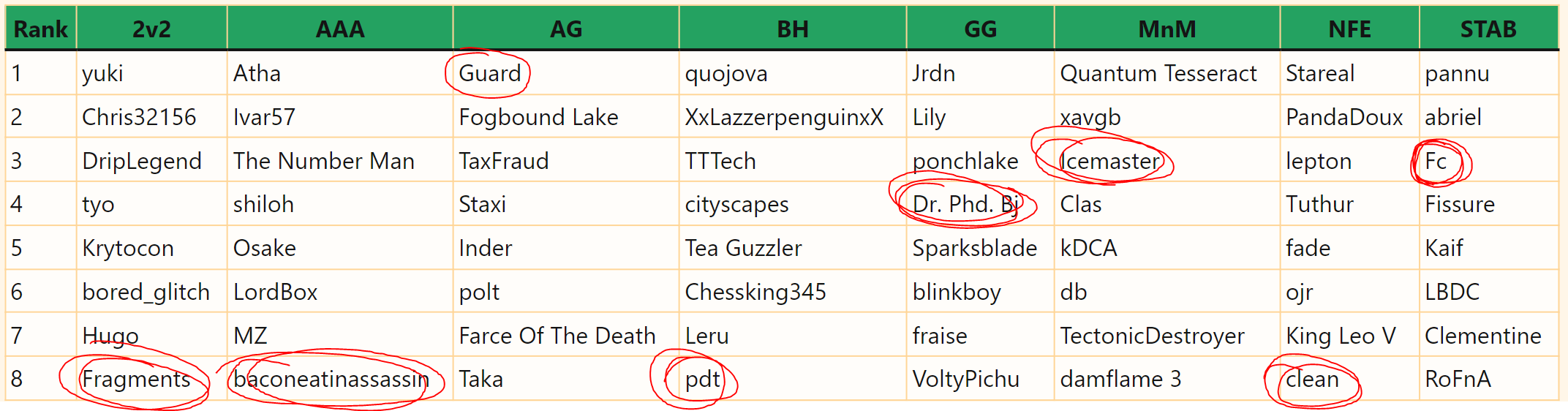Click the bored_glitch cell

click(151, 292)
